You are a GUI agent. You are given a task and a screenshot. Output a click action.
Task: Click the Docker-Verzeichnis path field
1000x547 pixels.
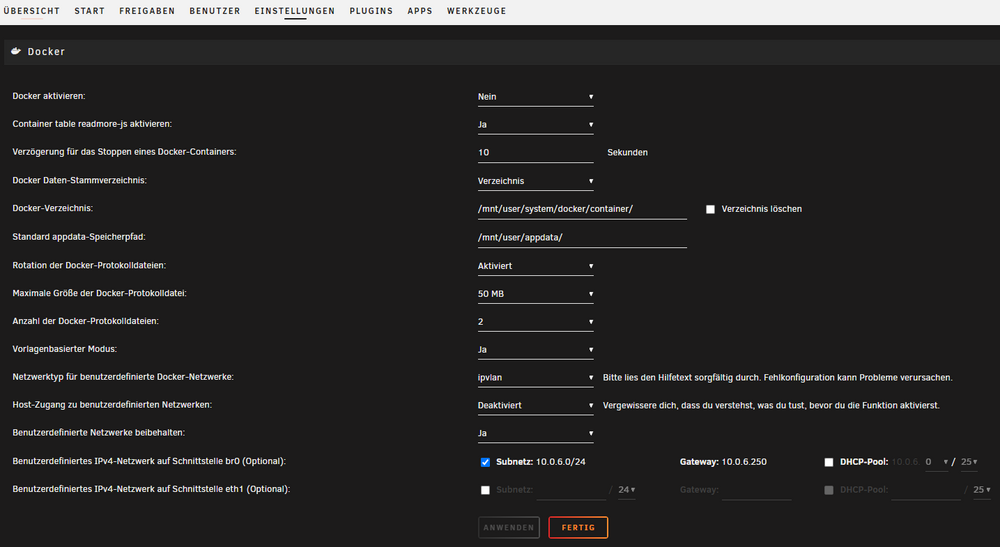click(582, 209)
